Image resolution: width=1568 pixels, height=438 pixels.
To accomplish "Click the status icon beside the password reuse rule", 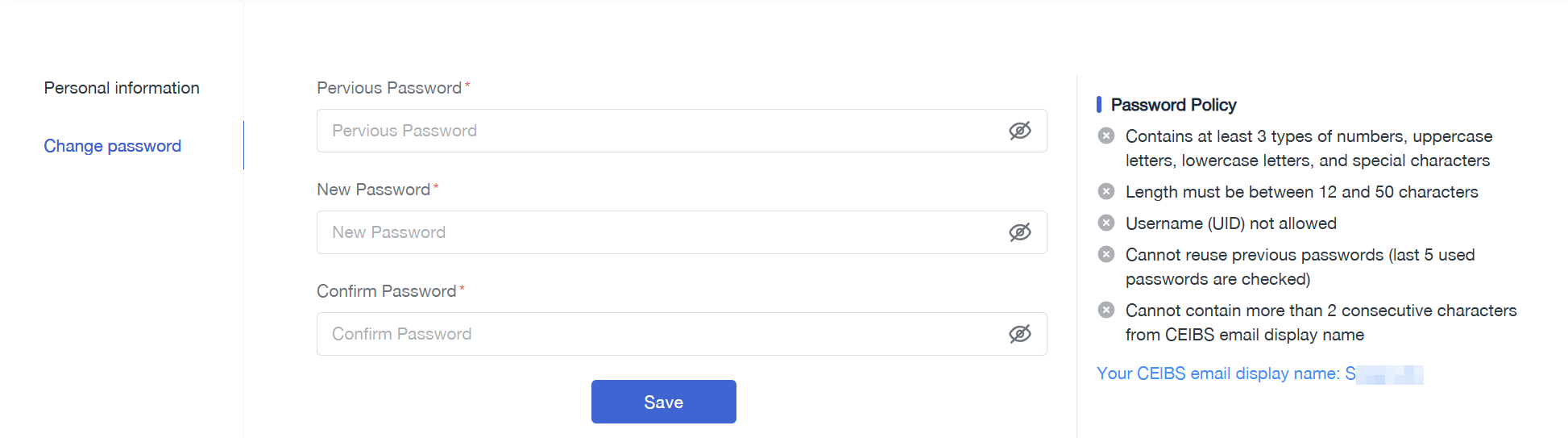I will pyautogui.click(x=1106, y=254).
